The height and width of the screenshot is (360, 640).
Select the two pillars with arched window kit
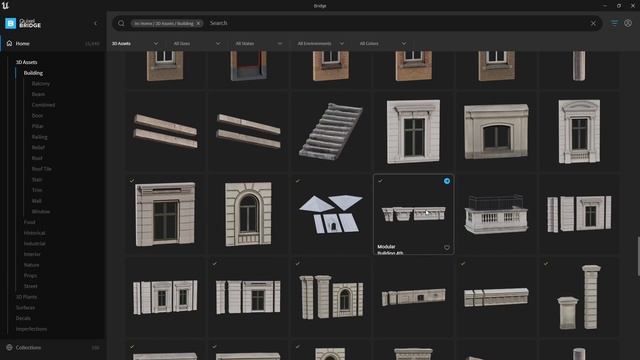pyautogui.click(x=331, y=297)
